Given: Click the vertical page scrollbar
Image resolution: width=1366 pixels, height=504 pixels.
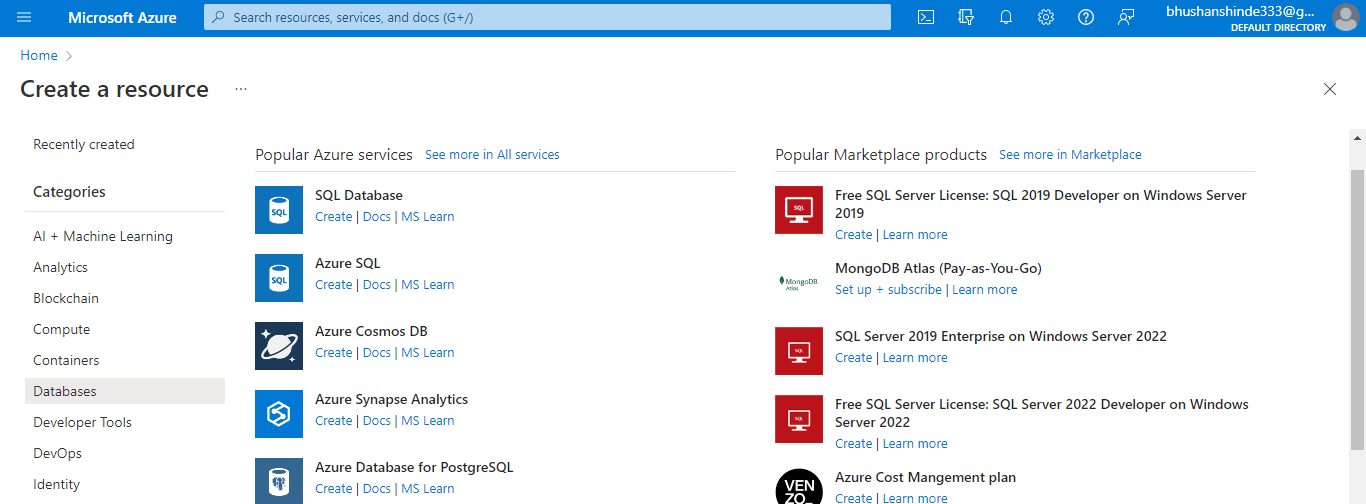Looking at the screenshot, I should [x=1357, y=300].
